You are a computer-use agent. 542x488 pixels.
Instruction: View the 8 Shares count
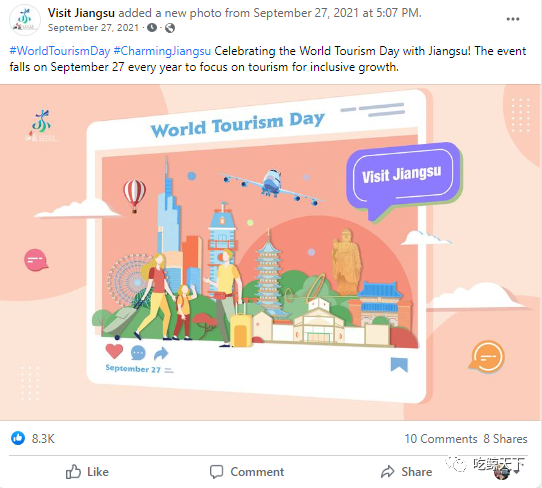point(505,439)
